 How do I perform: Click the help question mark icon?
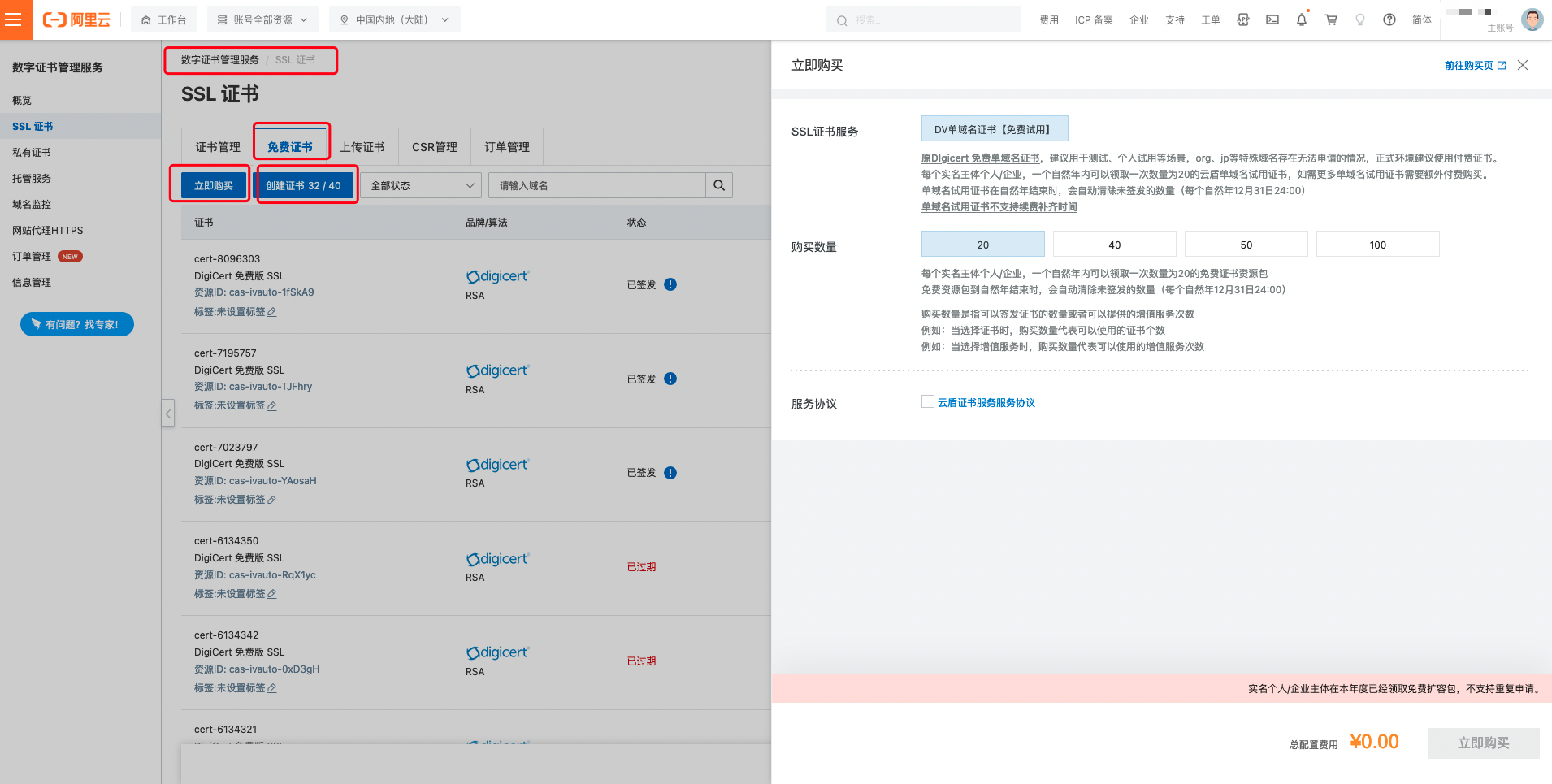tap(1389, 19)
